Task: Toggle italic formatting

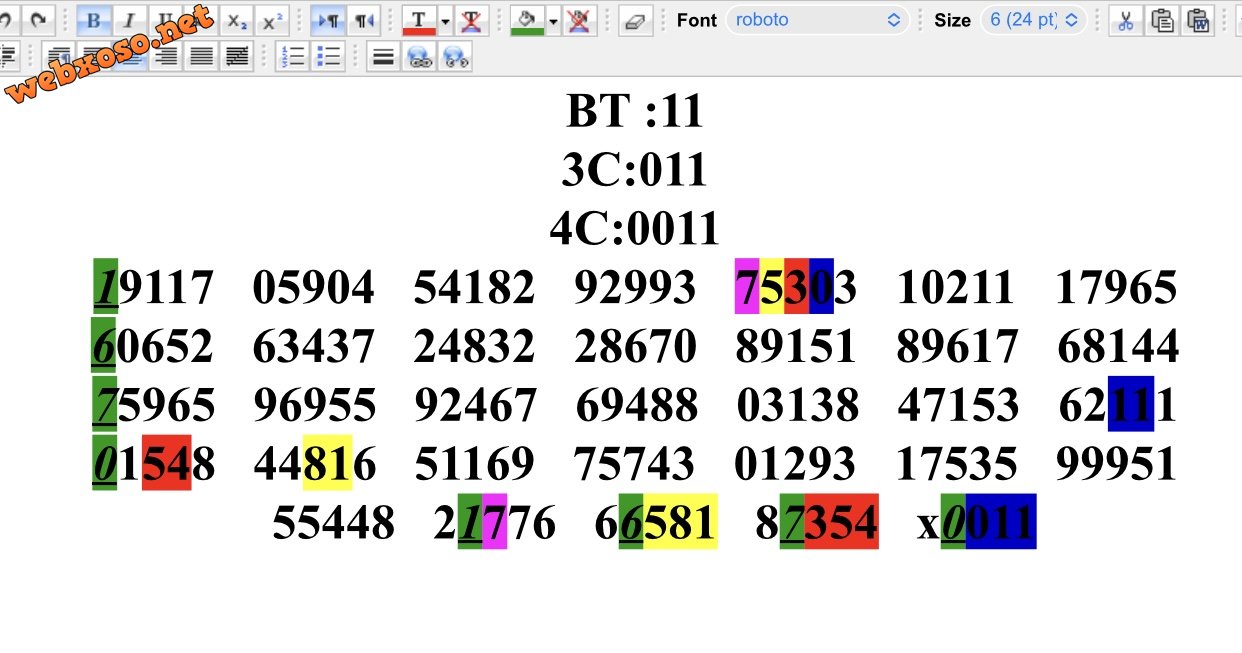Action: [128, 20]
